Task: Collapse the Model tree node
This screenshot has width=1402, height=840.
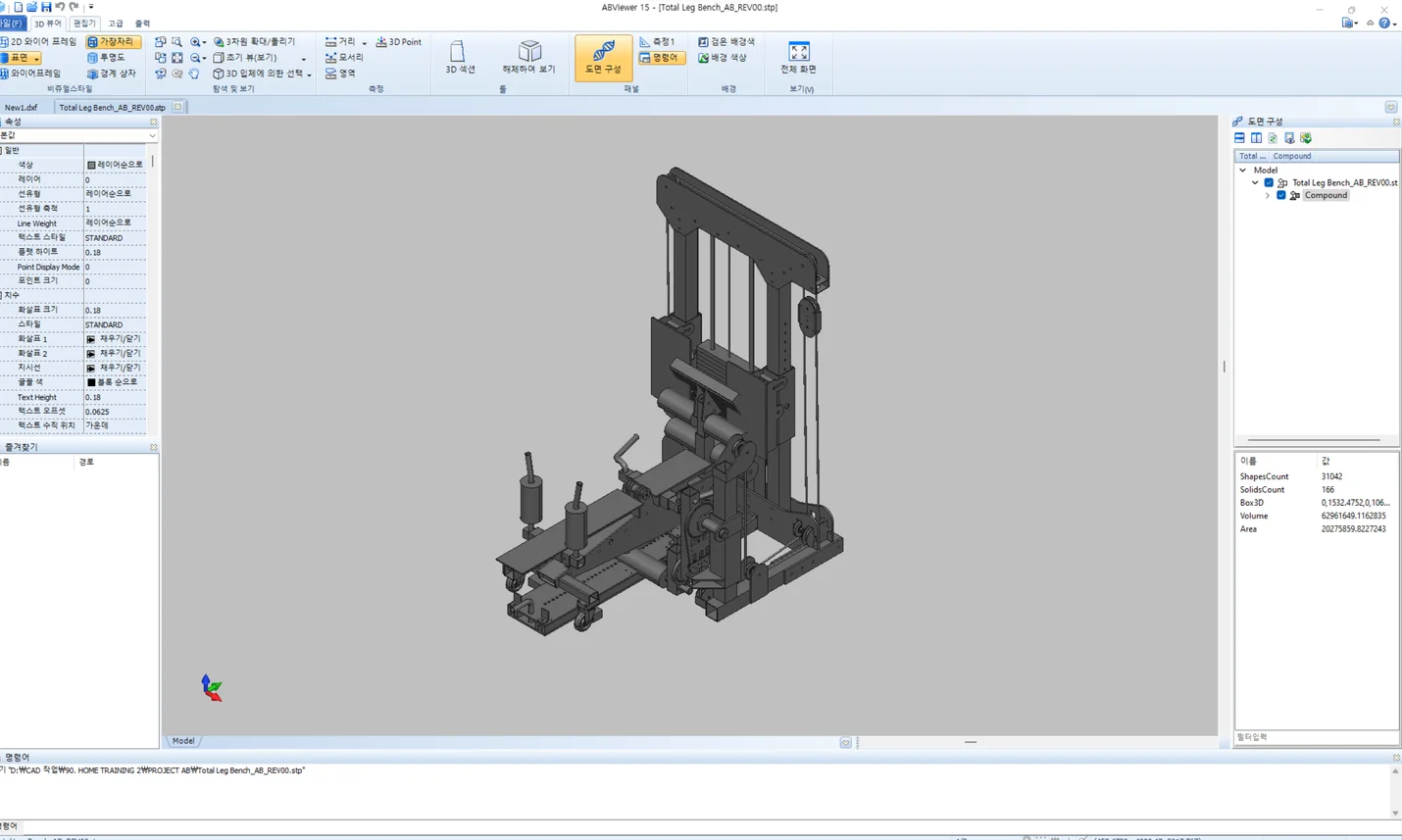Action: click(x=1243, y=170)
